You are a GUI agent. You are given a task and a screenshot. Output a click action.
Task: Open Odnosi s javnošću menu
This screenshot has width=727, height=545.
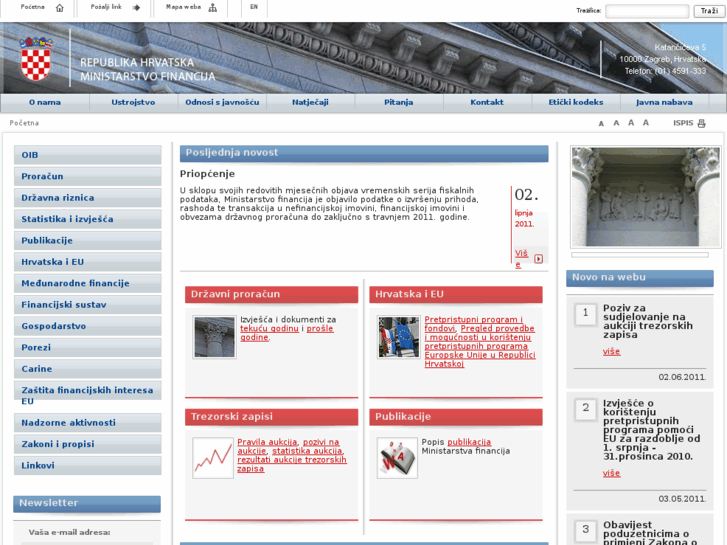click(x=222, y=103)
